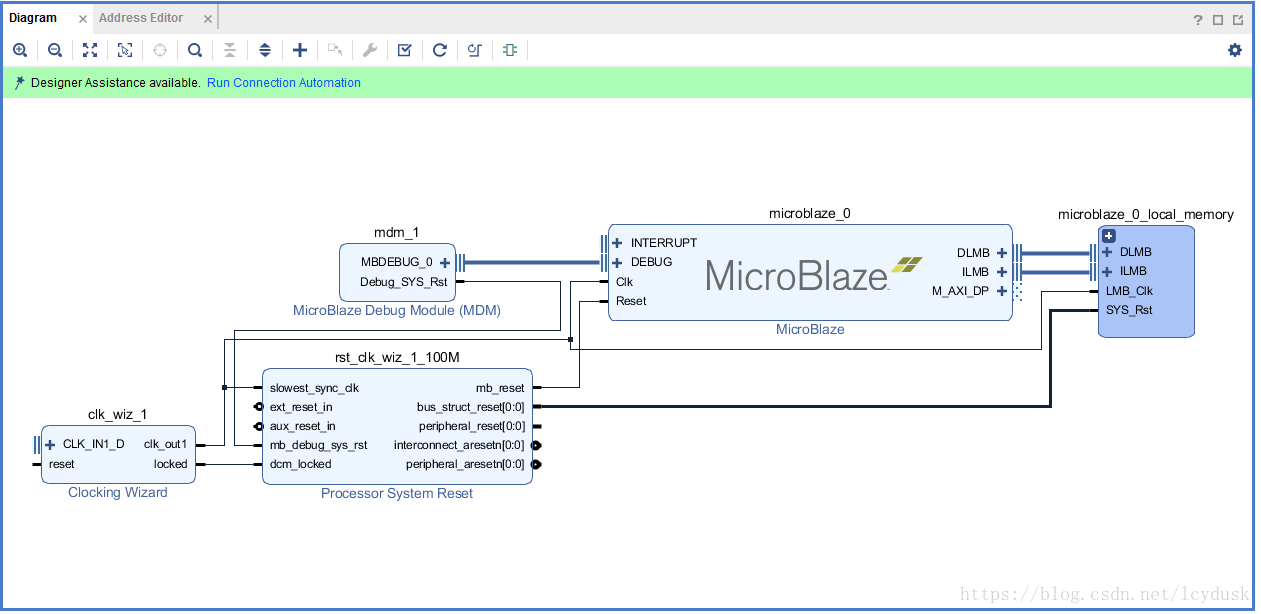Expand DLMB interface on local memory block
The image size is (1261, 614).
point(1107,252)
